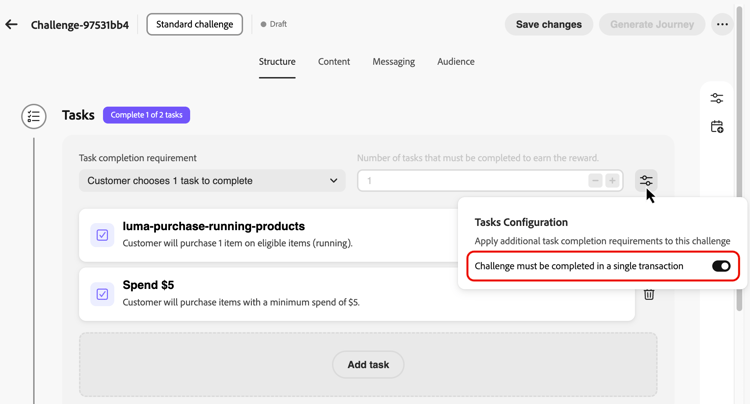This screenshot has height=404, width=750.
Task: Click the tasks configuration sliders icon
Action: point(646,181)
